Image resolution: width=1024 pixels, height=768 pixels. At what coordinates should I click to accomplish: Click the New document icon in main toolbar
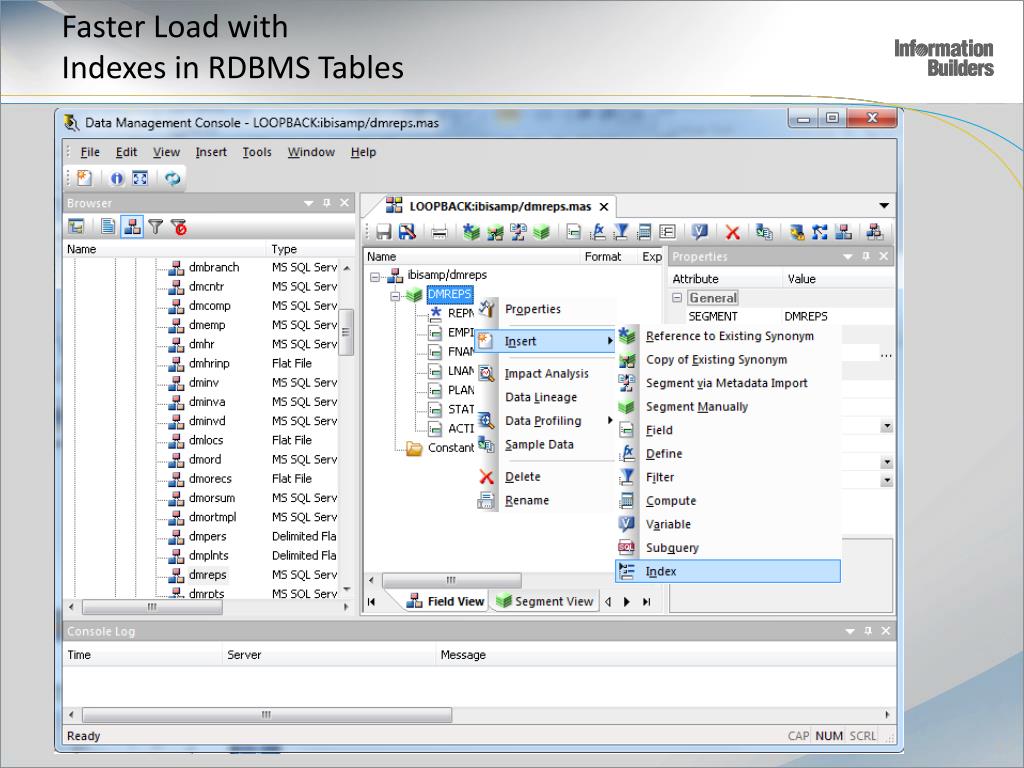click(84, 178)
